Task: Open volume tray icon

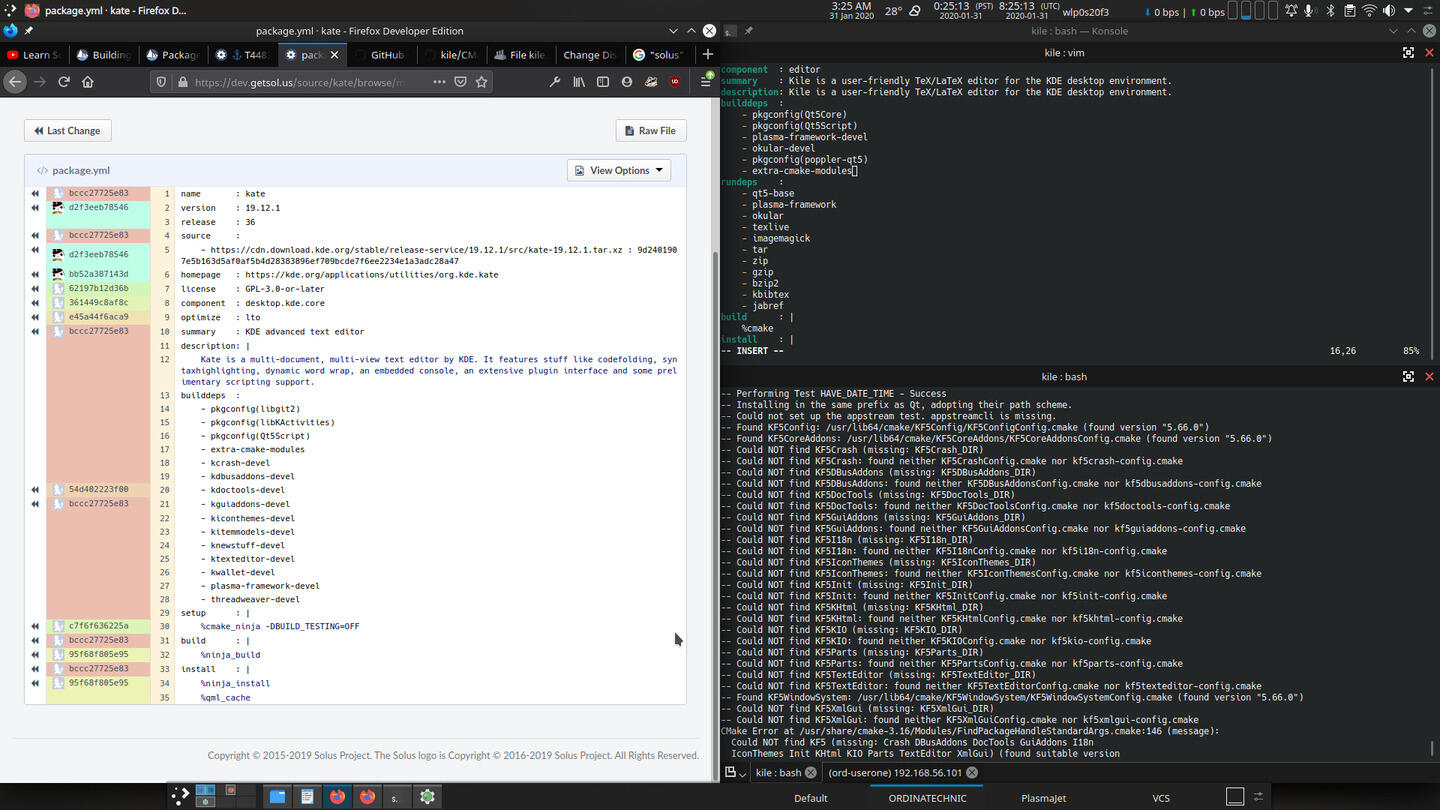Action: pos(1389,11)
